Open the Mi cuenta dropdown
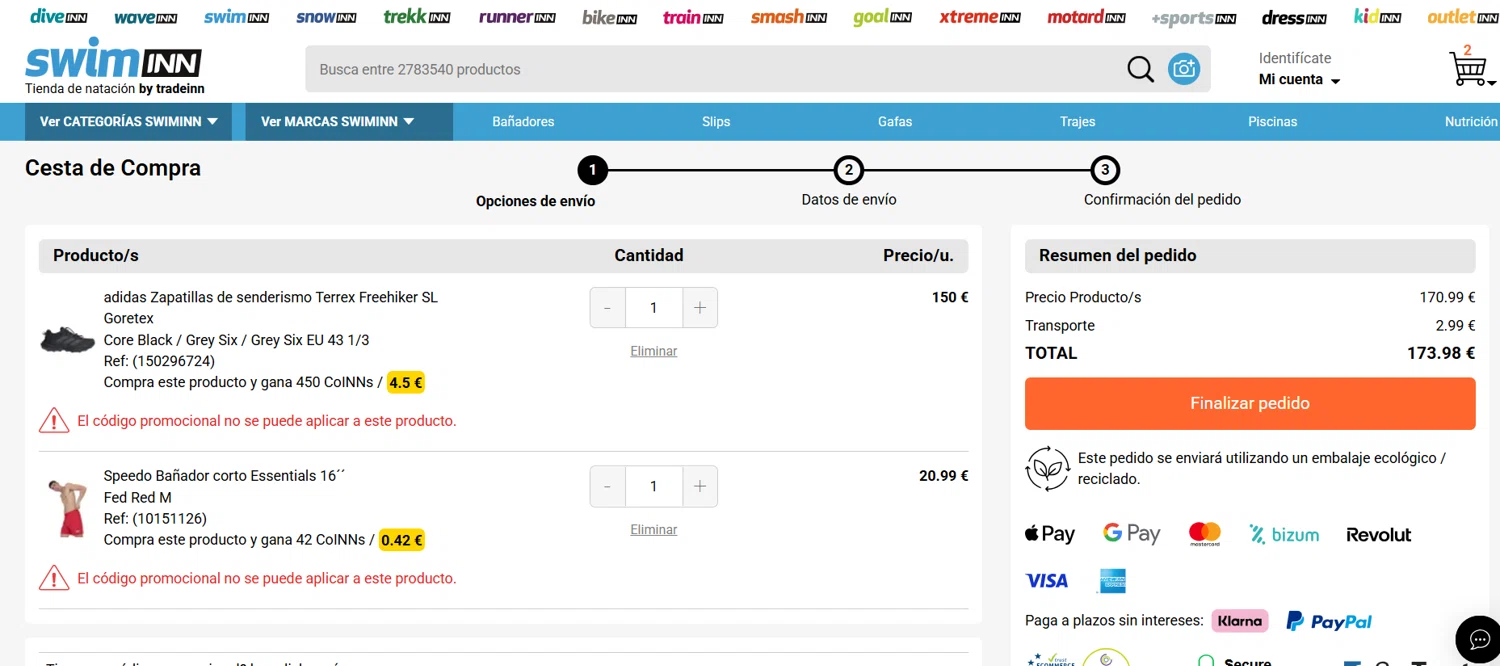This screenshot has height=666, width=1500. click(1299, 80)
